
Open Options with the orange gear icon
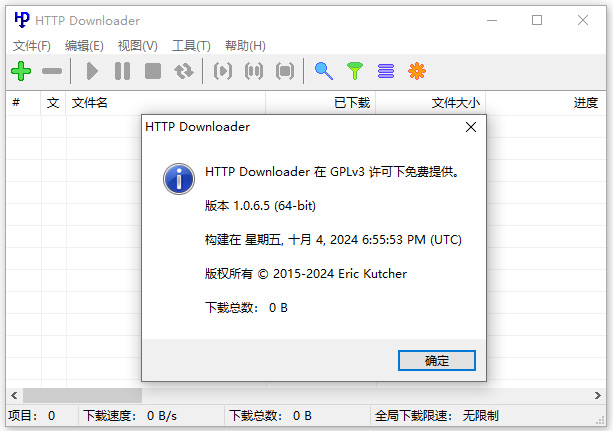pyautogui.click(x=417, y=71)
